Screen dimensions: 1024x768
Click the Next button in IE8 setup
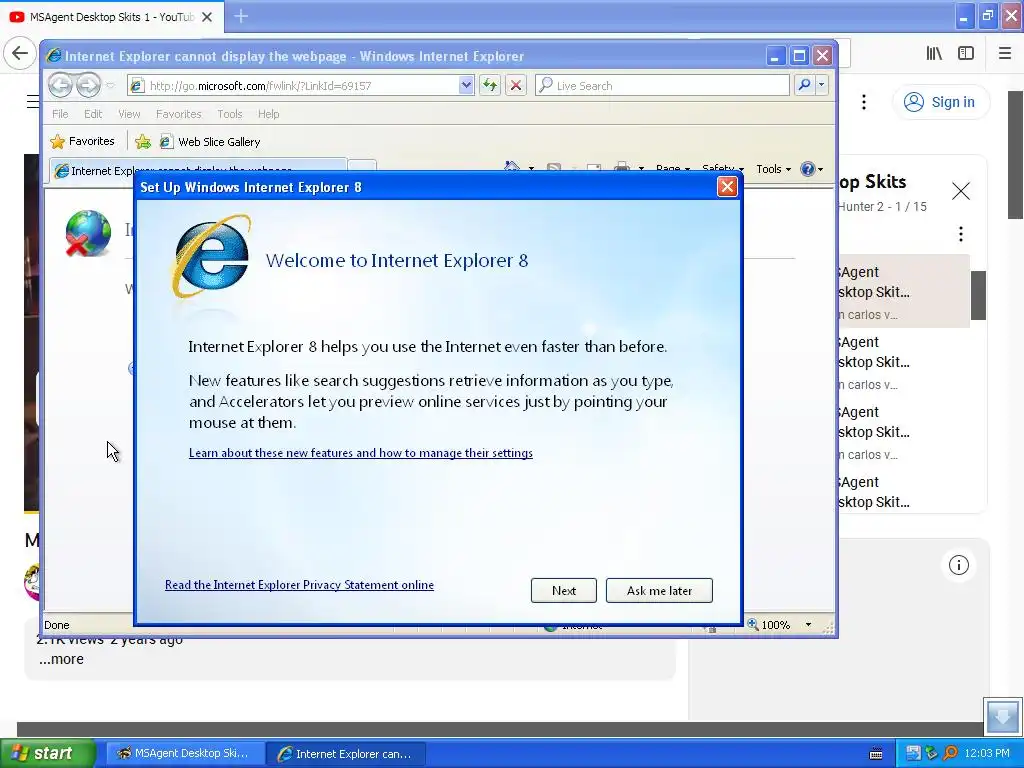click(x=564, y=590)
